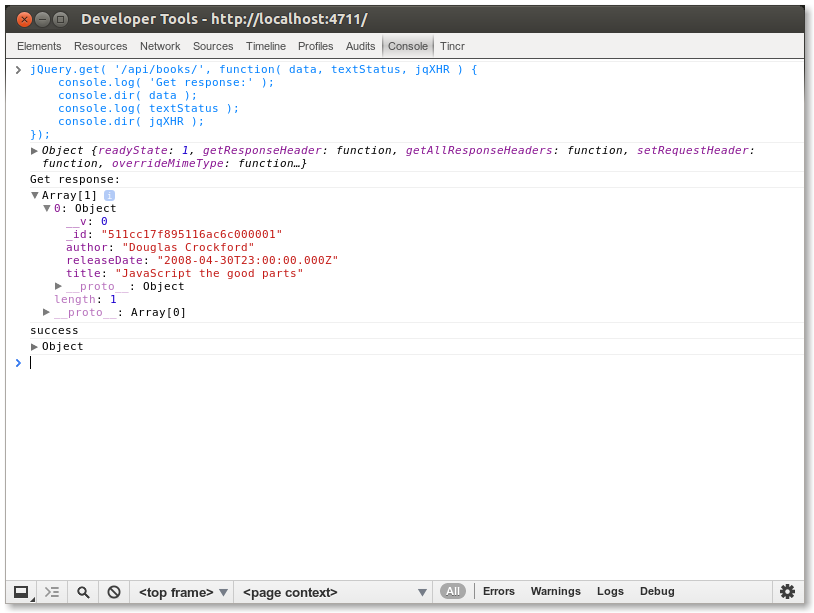814x613 pixels.
Task: Switch to the Tincr tab
Action: pos(452,46)
